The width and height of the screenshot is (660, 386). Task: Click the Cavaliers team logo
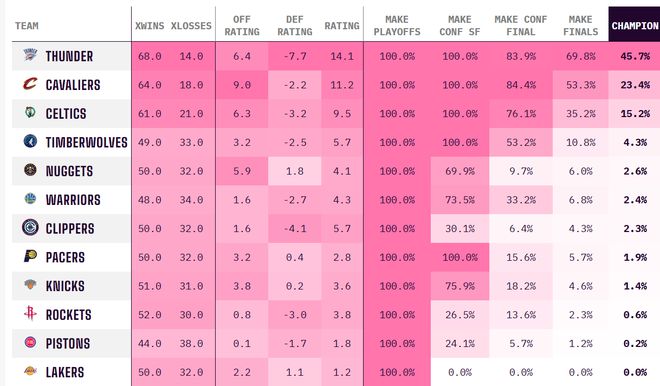[x=30, y=84]
